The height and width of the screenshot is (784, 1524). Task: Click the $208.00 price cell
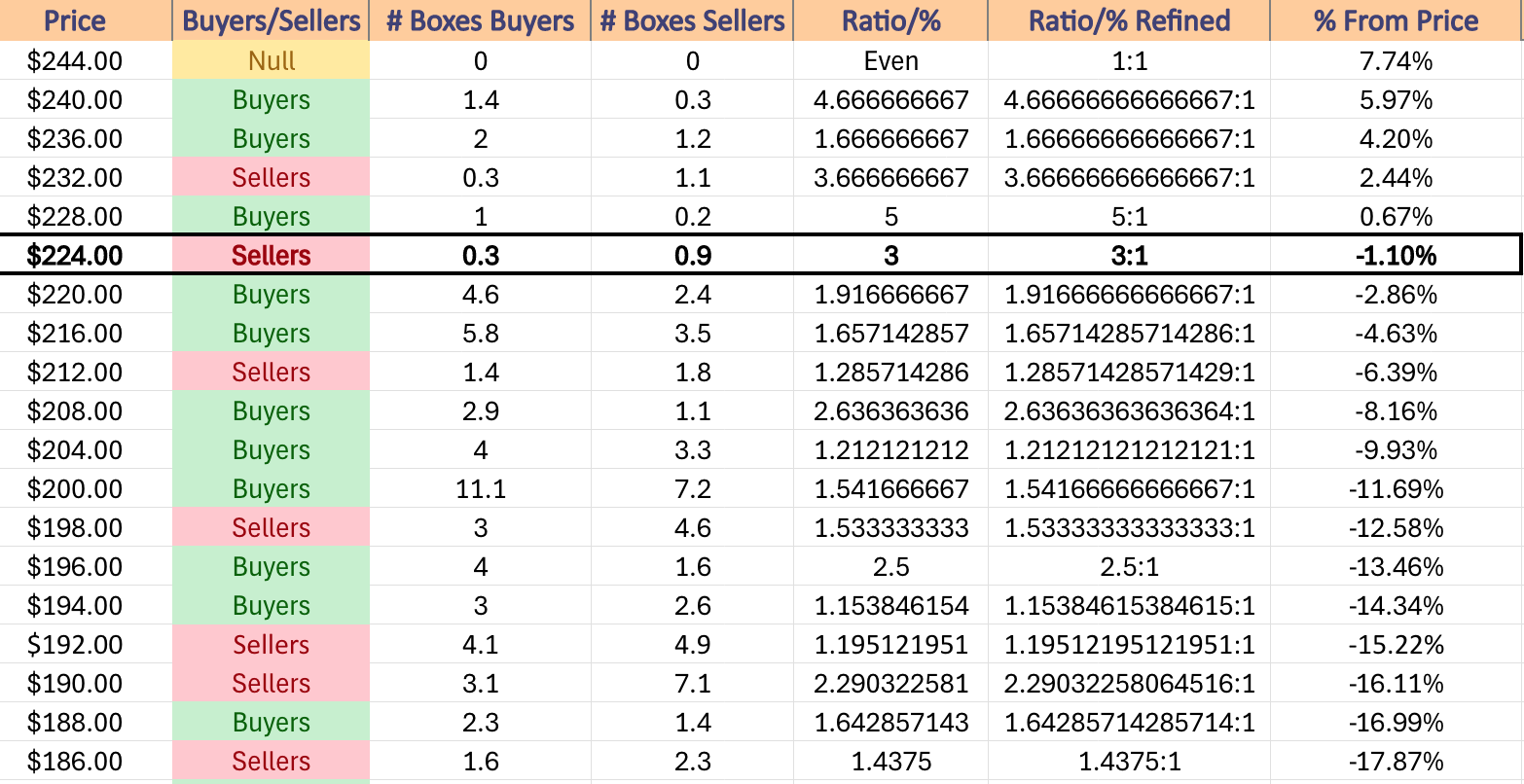(86, 411)
